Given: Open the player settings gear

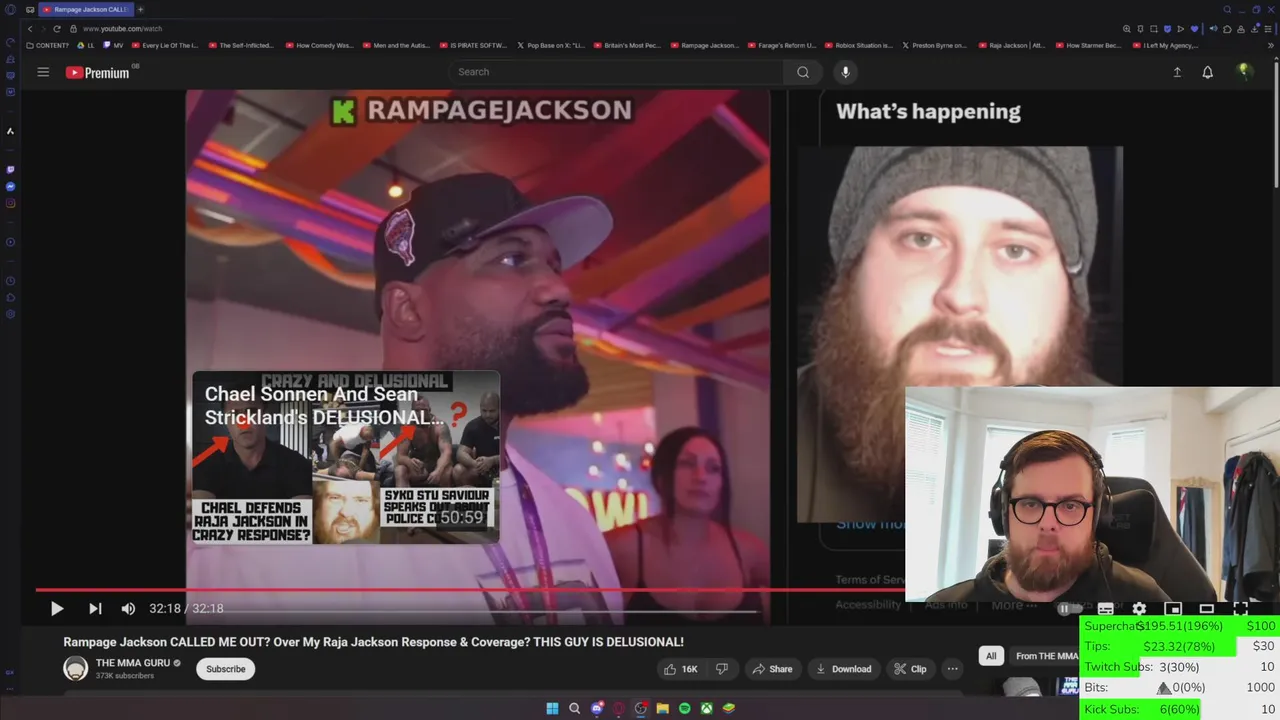Looking at the screenshot, I should click(1139, 608).
